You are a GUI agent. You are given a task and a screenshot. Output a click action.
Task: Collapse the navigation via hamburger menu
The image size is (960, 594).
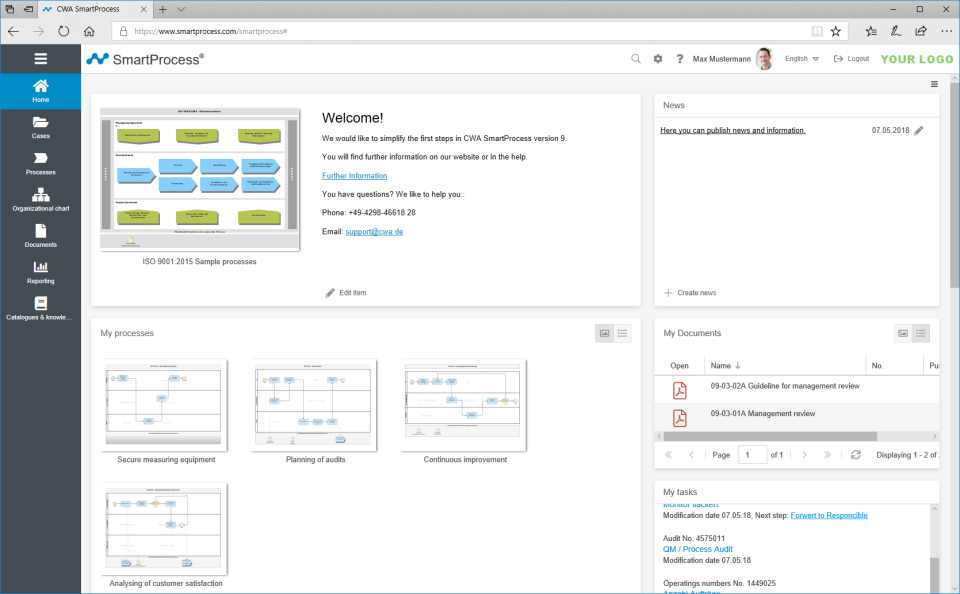(40, 58)
